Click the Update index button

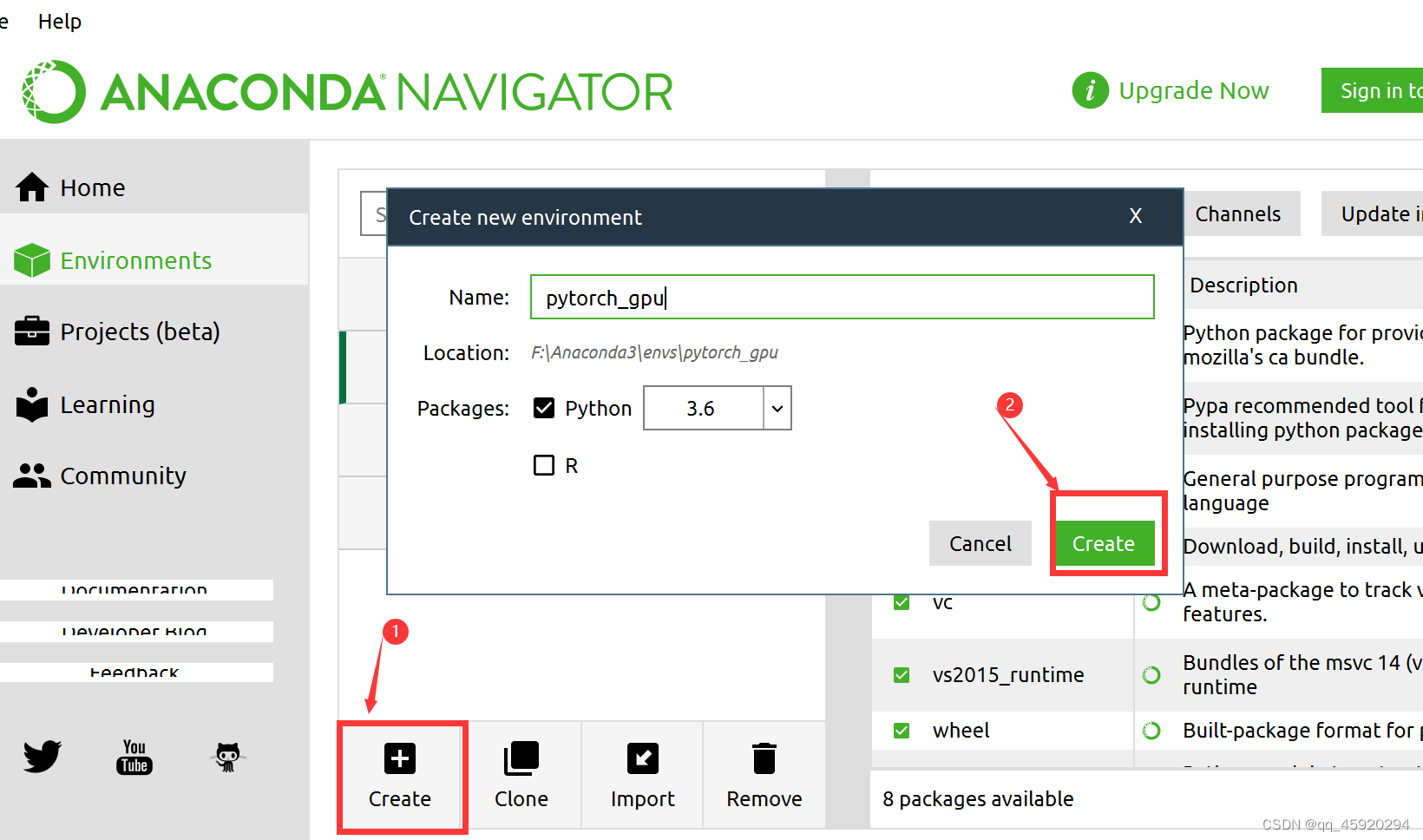[x=1373, y=213]
